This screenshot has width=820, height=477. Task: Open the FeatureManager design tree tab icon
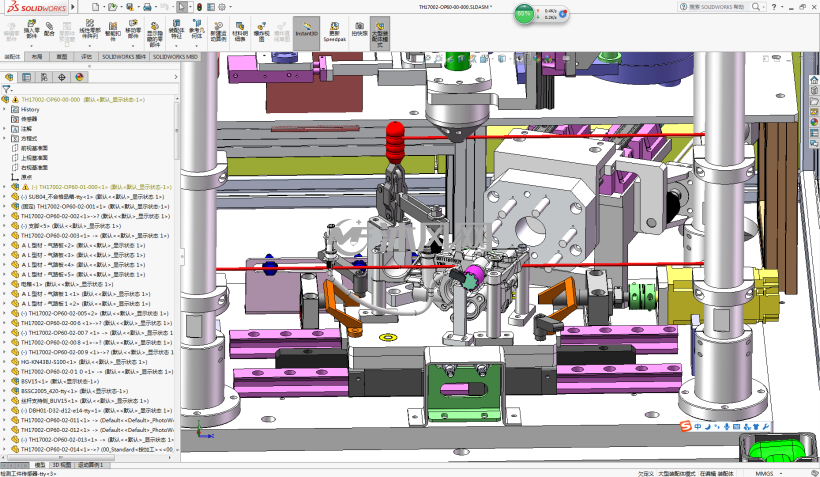[x=9, y=77]
